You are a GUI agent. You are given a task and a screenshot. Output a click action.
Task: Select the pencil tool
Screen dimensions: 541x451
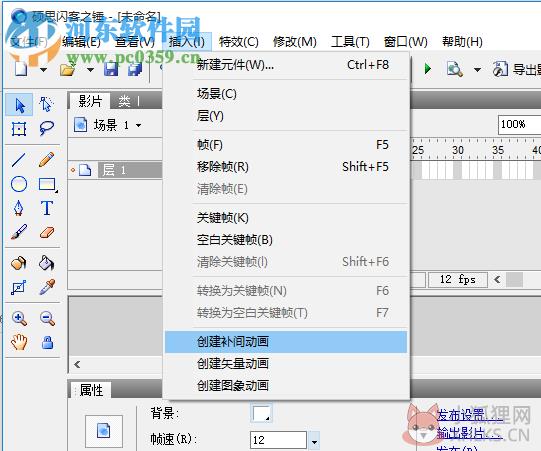[x=47, y=160]
